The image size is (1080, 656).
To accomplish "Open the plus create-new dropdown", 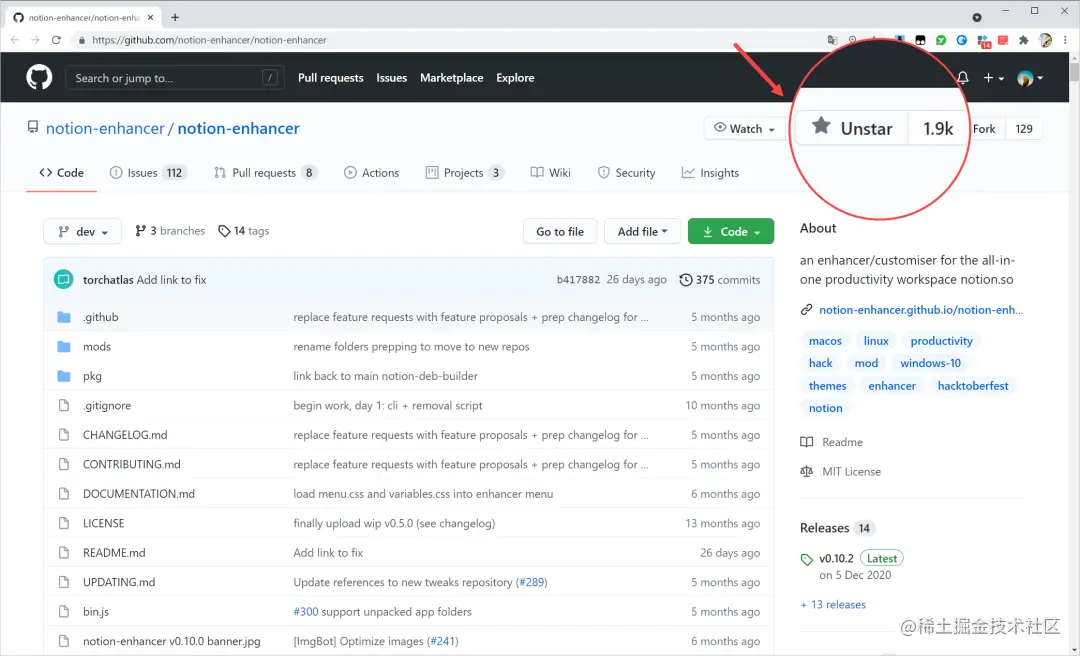I will click(x=993, y=78).
